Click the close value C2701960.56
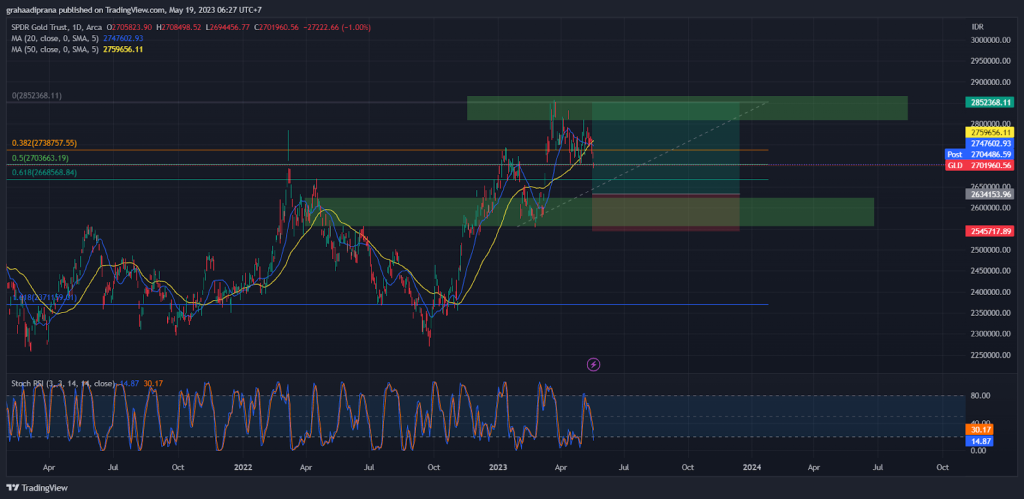Screen dimensions: 1024x499 [x=277, y=27]
